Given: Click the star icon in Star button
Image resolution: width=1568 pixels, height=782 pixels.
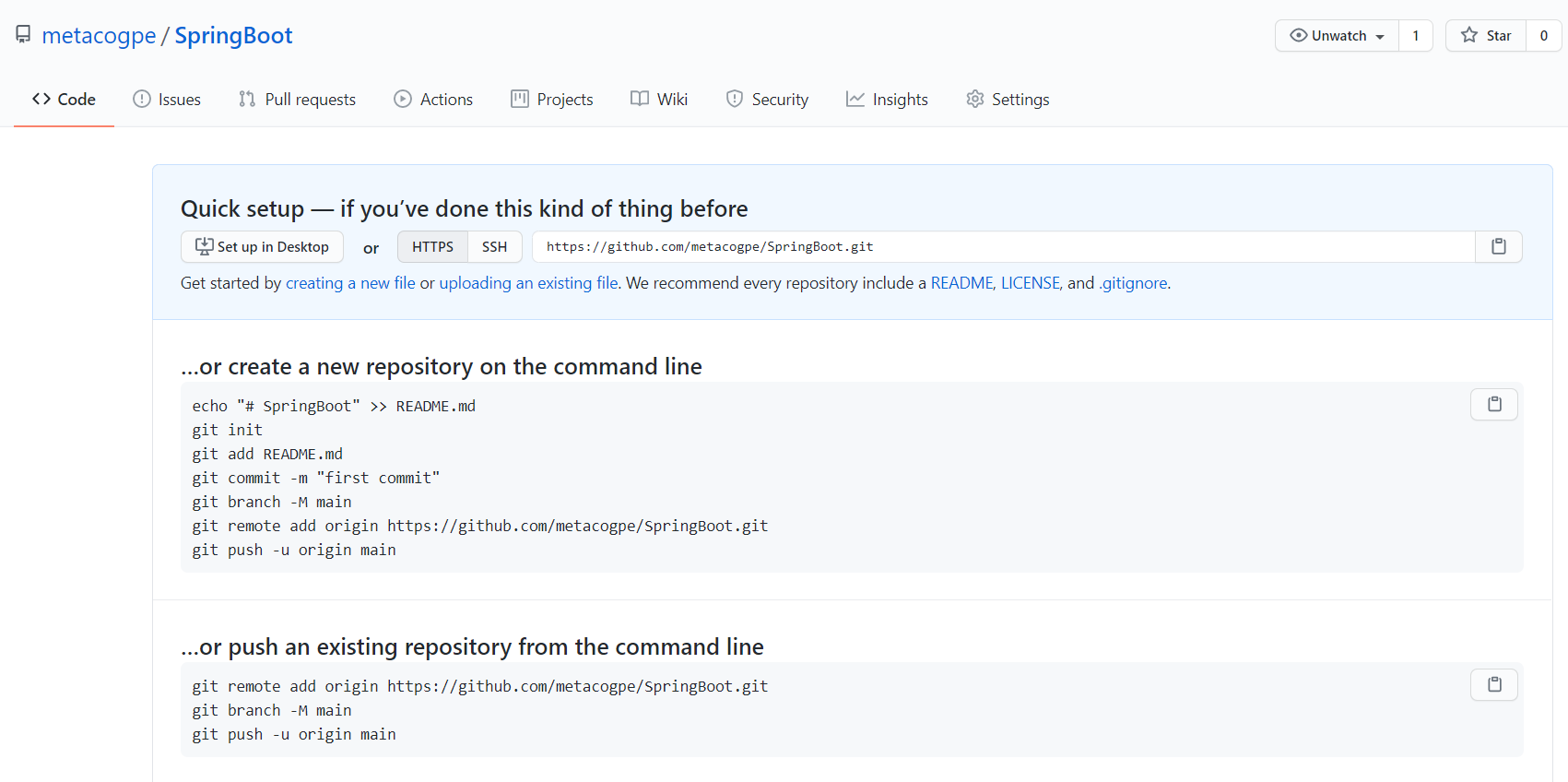Looking at the screenshot, I should tap(1469, 35).
